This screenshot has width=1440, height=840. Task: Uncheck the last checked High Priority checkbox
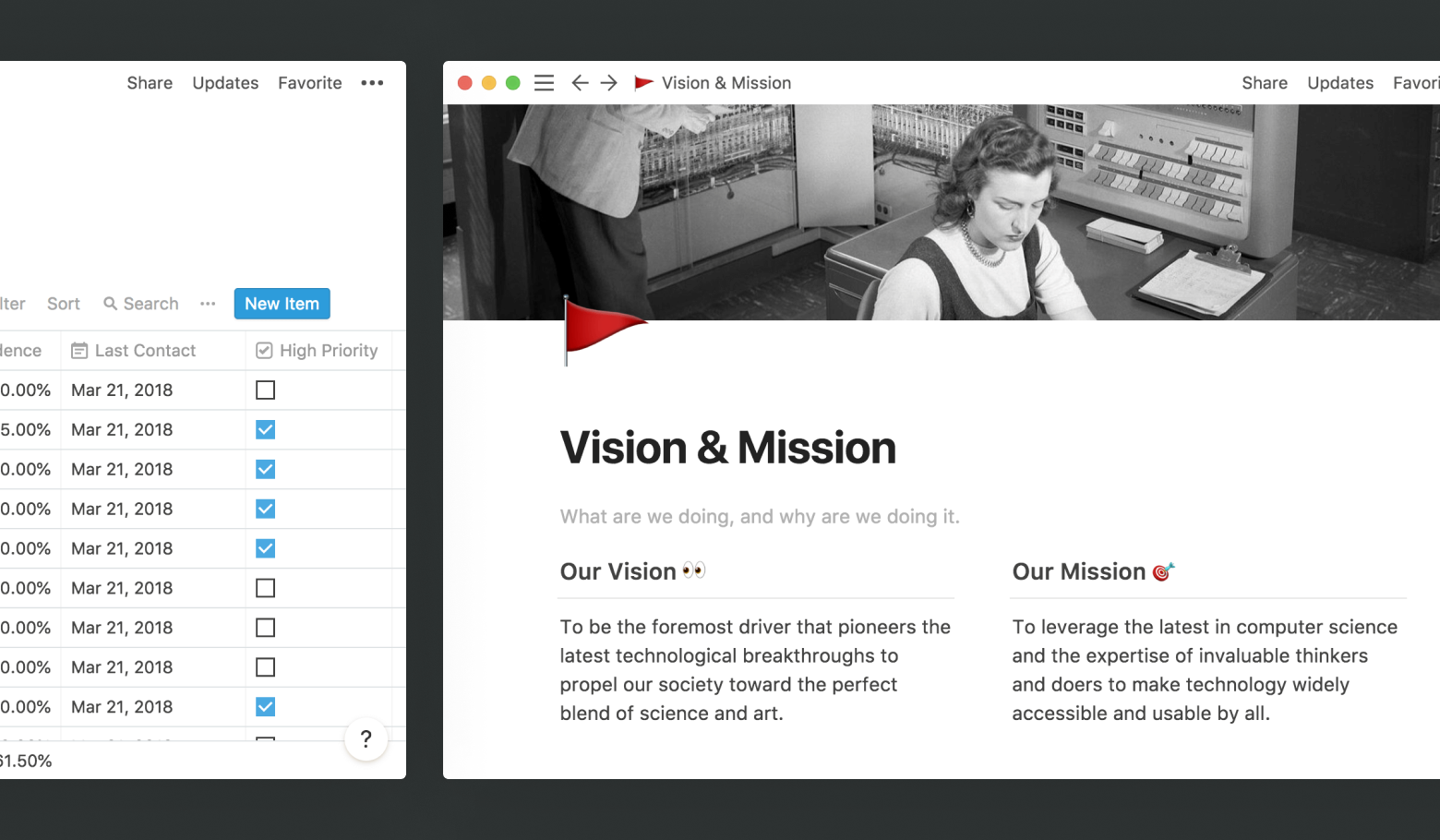(265, 707)
